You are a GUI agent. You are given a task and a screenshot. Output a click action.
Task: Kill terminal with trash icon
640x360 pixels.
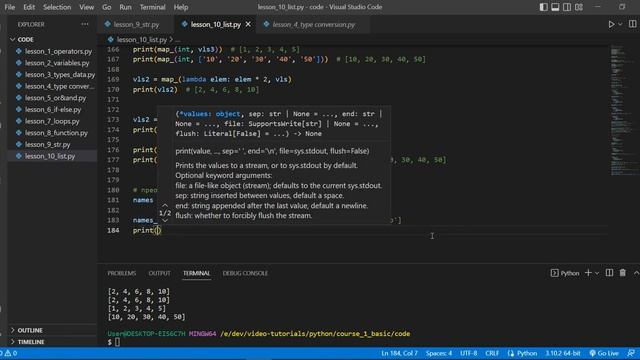tap(622, 273)
